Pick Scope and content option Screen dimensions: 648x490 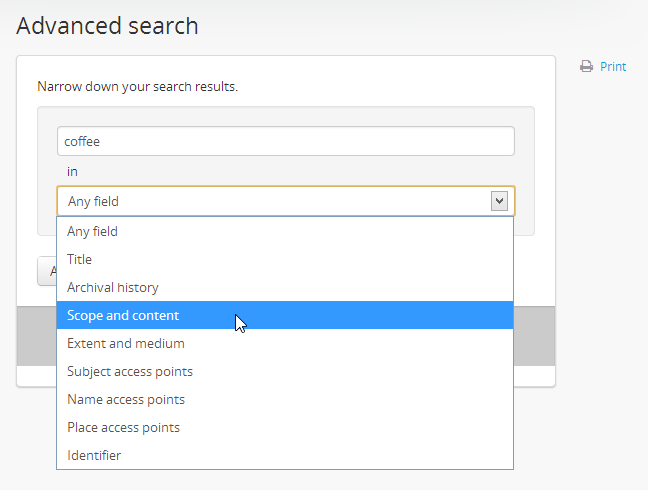pyautogui.click(x=123, y=315)
